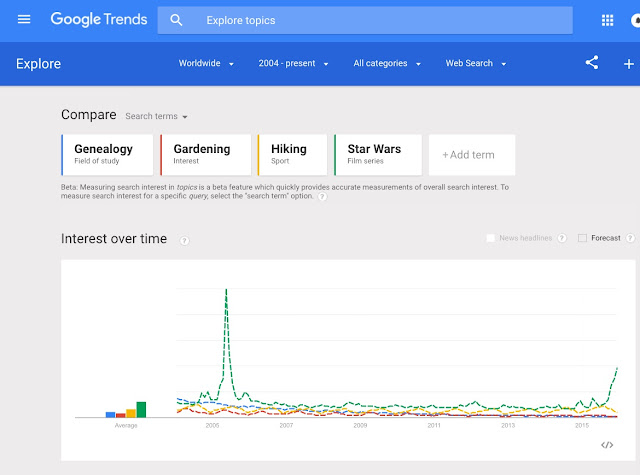Click the Compare label
Image resolution: width=640 pixels, height=475 pixels.
coord(89,115)
